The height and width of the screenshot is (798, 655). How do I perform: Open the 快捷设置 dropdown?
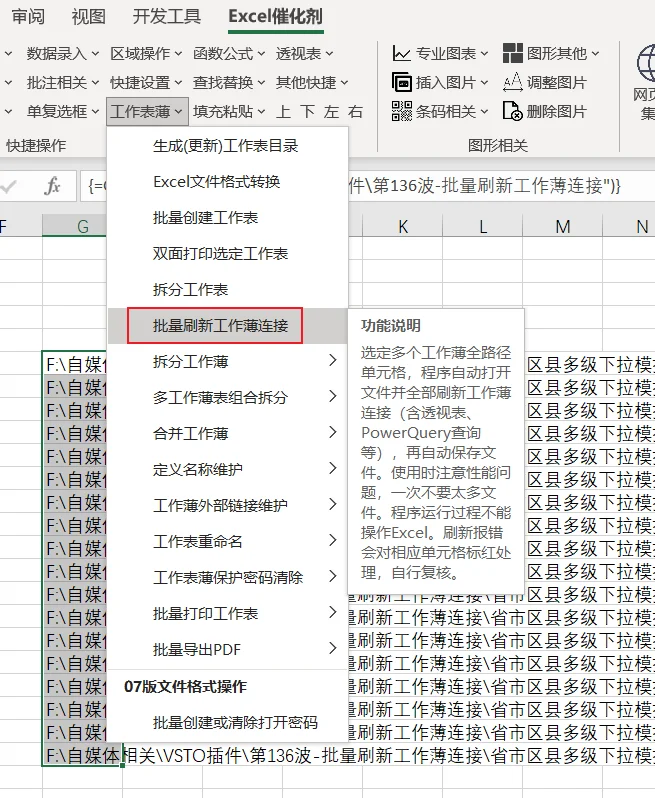pyautogui.click(x=146, y=82)
